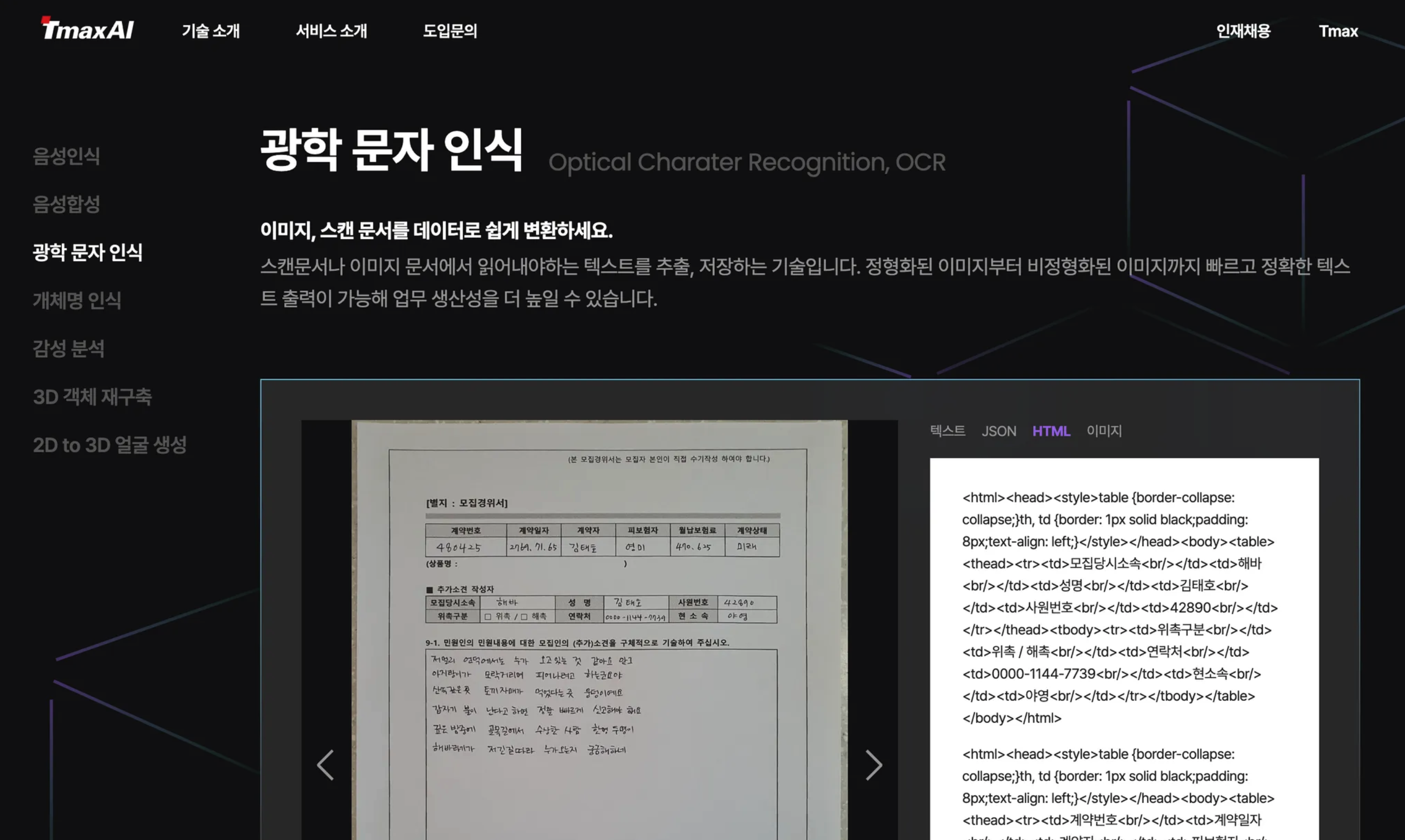Viewport: 1405px width, 840px height.
Task: Switch to the 텍스트 output tab
Action: [948, 431]
